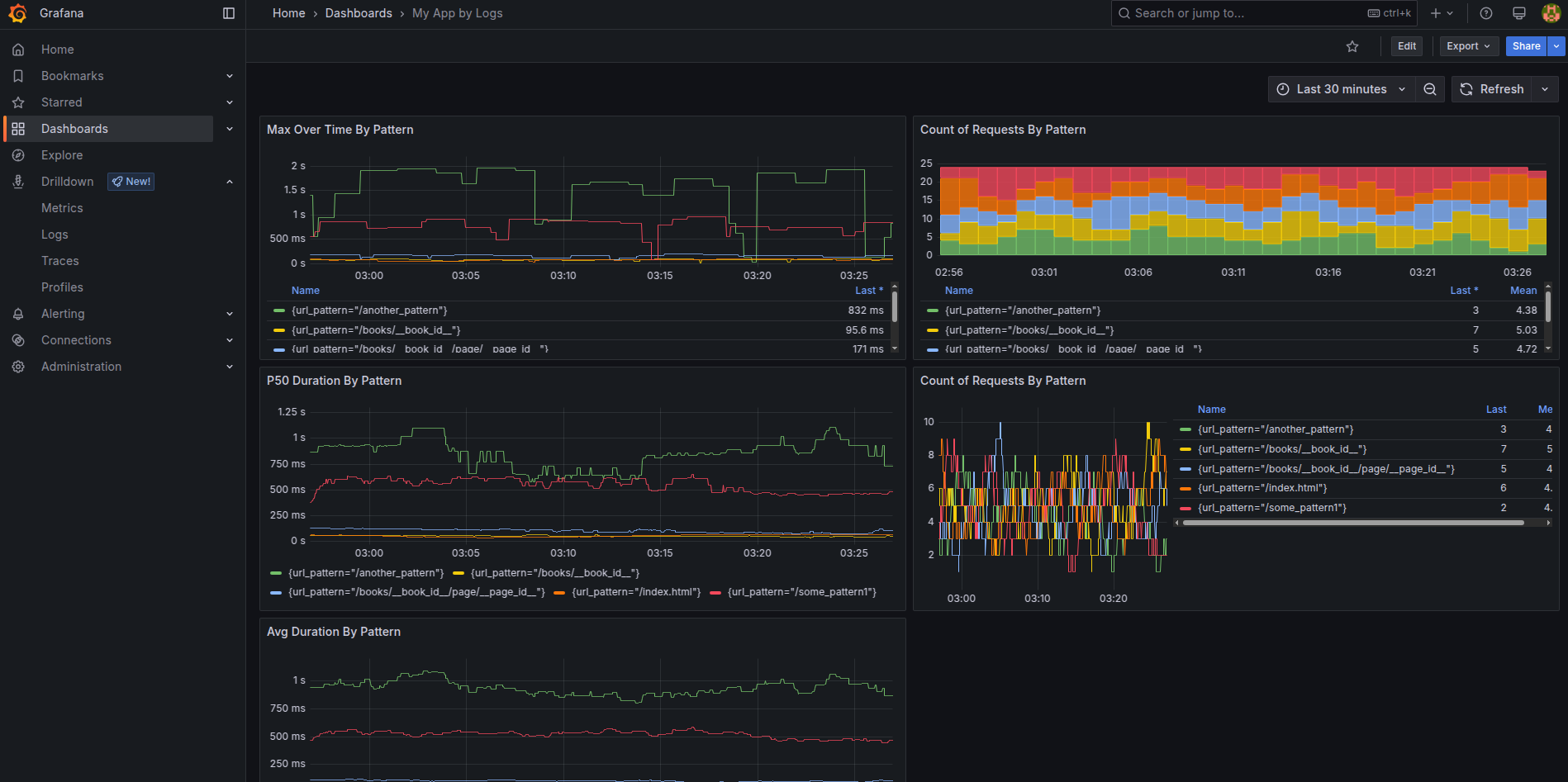Collapse the Drilldown section chevron
This screenshot has width=1568, height=782.
pos(230,182)
